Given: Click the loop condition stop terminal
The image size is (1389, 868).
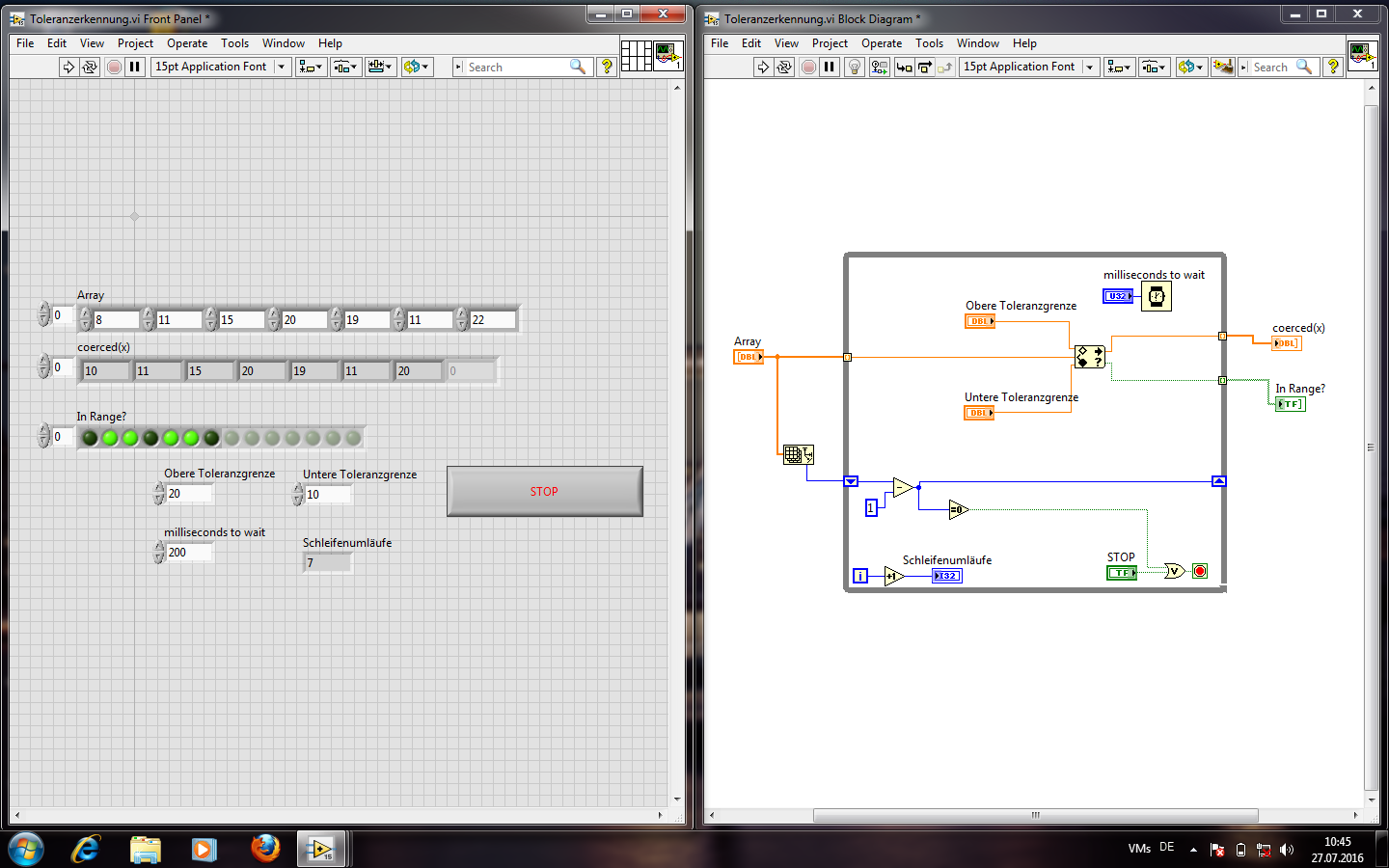Looking at the screenshot, I should (x=1200, y=571).
